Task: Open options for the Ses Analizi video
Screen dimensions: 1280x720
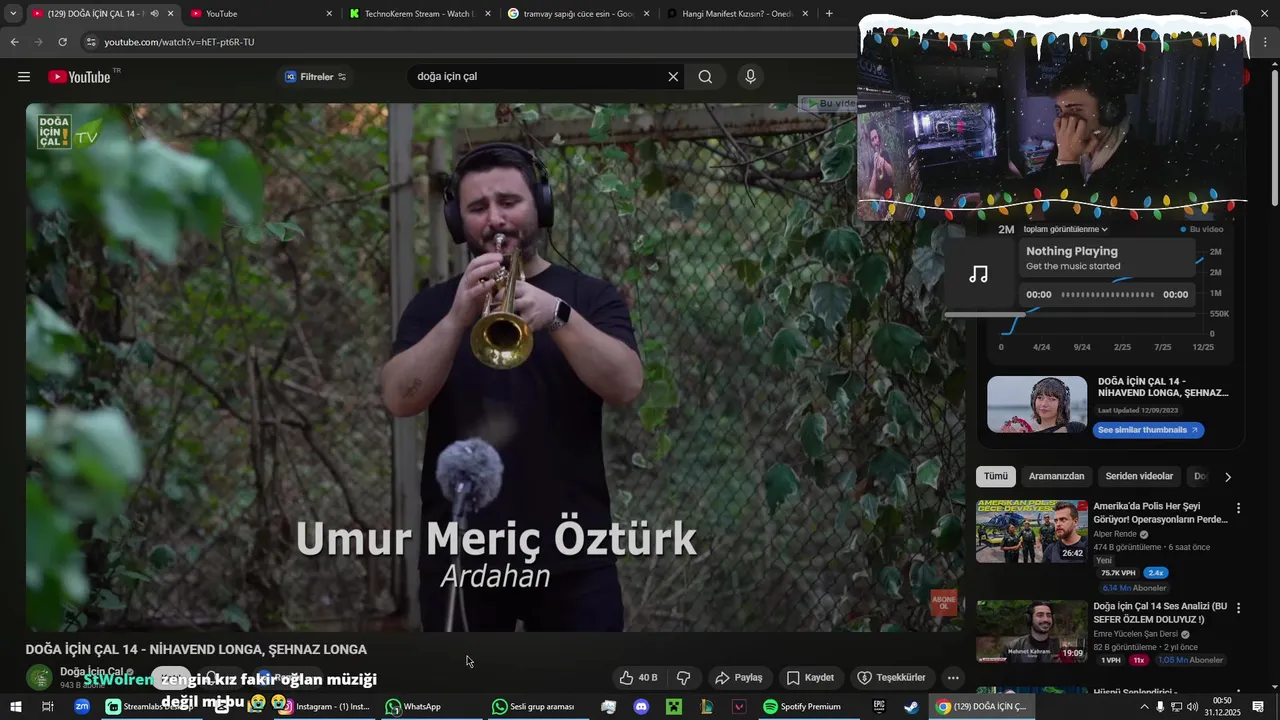Action: 1238,608
